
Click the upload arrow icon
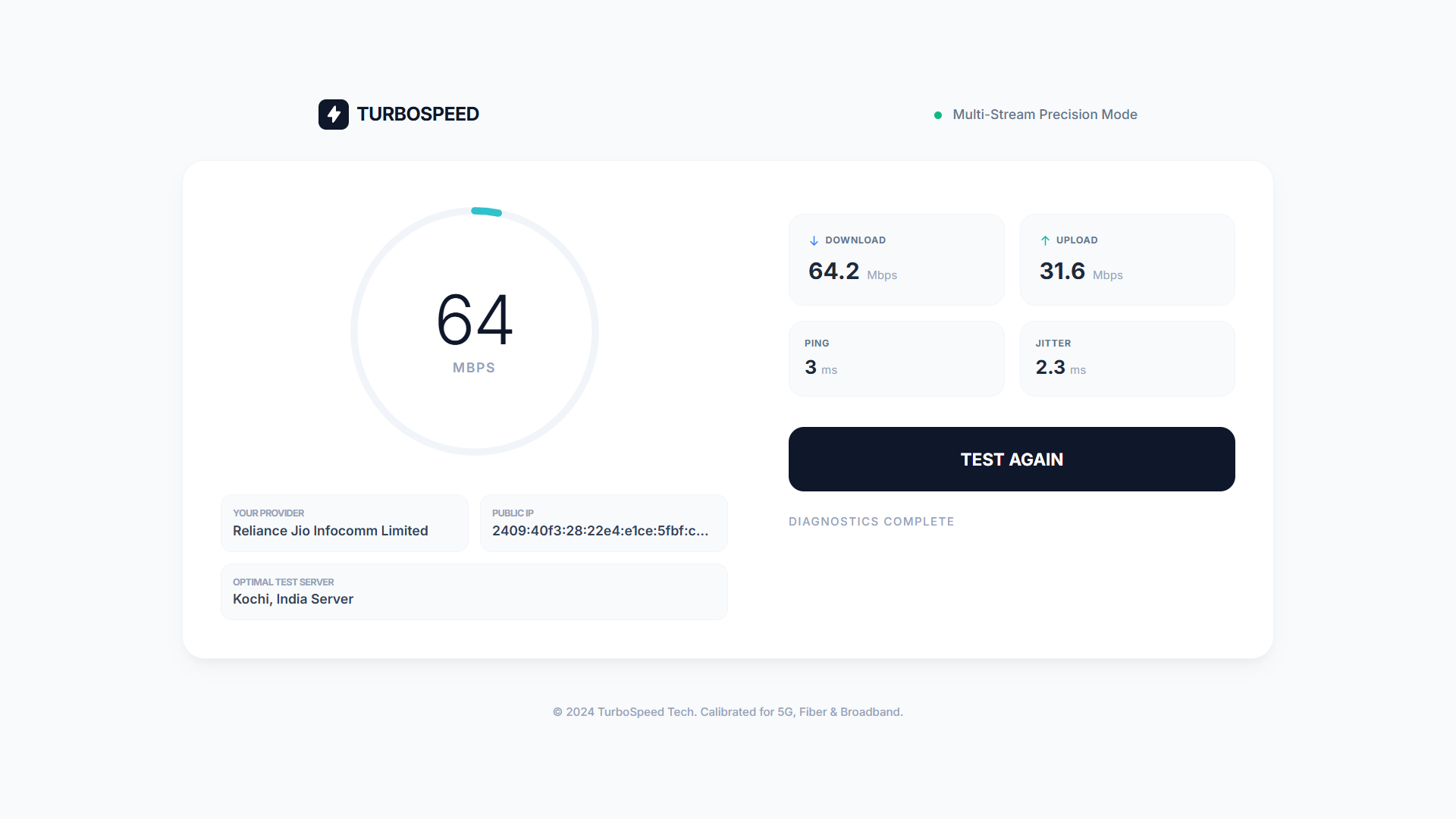tap(1045, 240)
